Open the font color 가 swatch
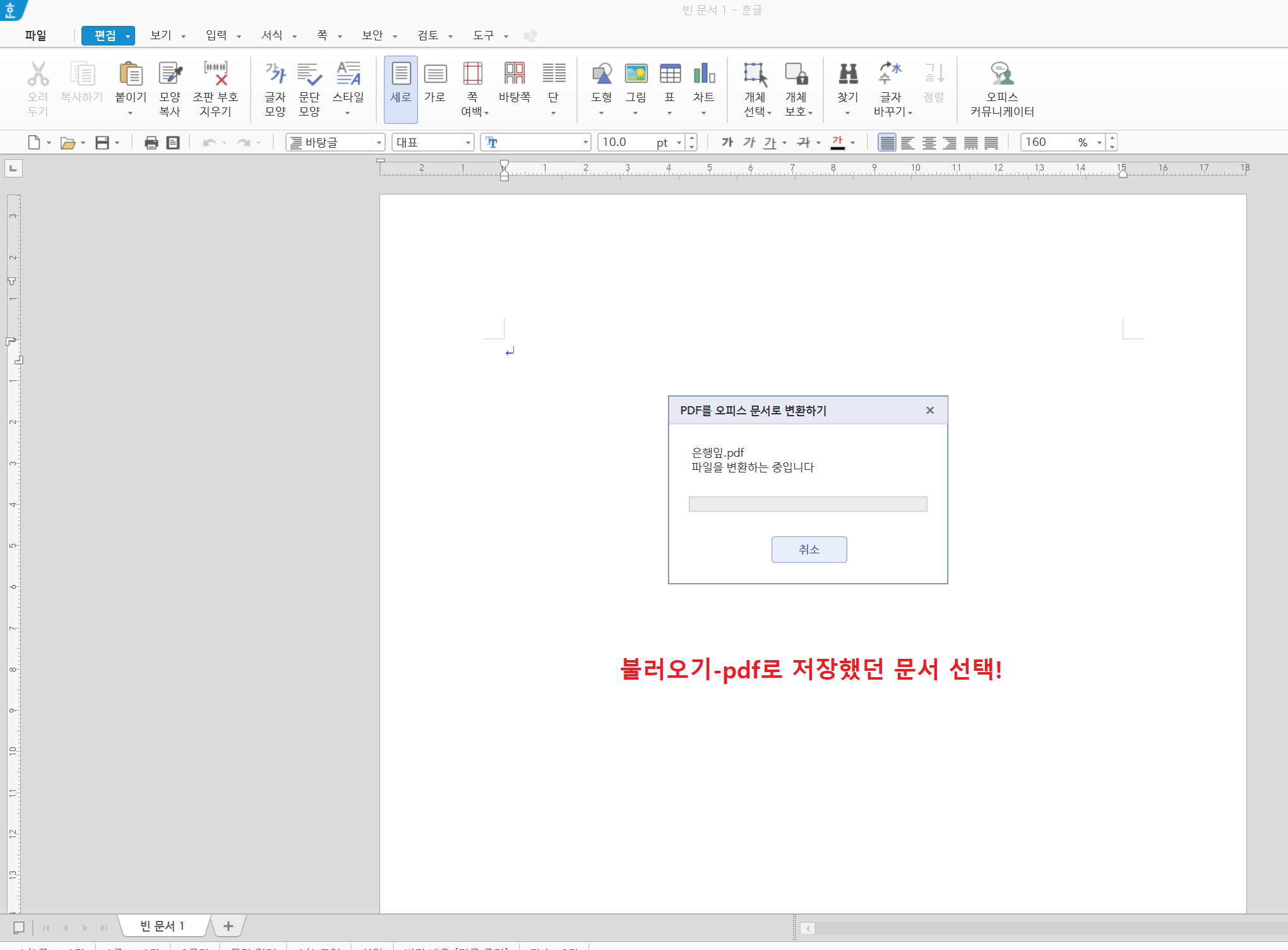Screen dimensions: 1288x950 click(837, 143)
